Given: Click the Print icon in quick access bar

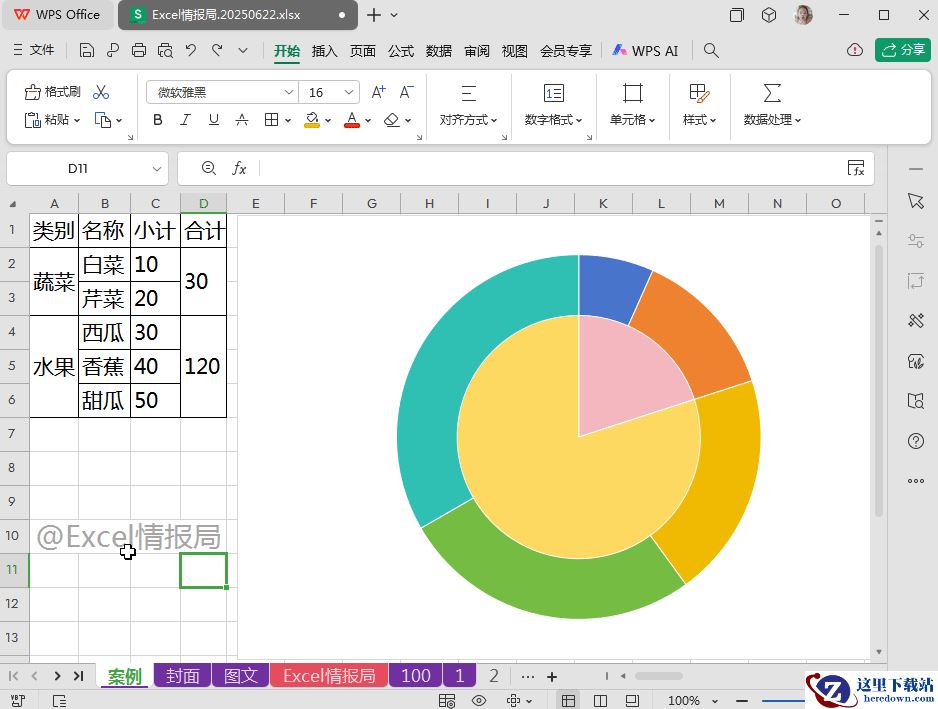Looking at the screenshot, I should pos(139,50).
